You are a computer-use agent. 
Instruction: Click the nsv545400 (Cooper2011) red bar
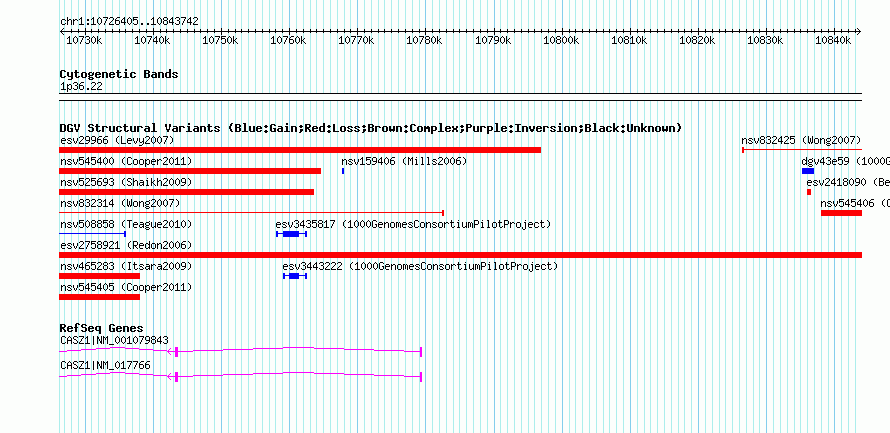point(190,171)
